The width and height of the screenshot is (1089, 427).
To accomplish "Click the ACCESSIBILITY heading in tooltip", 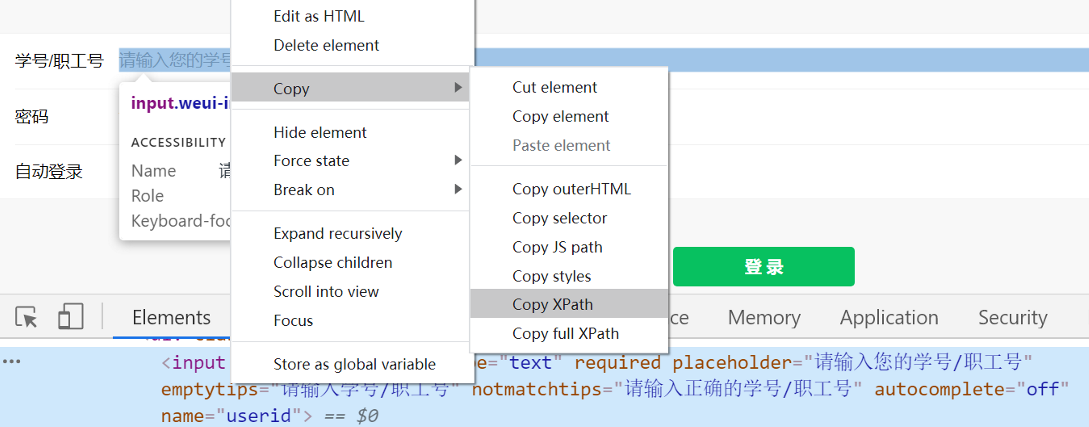I will (178, 142).
